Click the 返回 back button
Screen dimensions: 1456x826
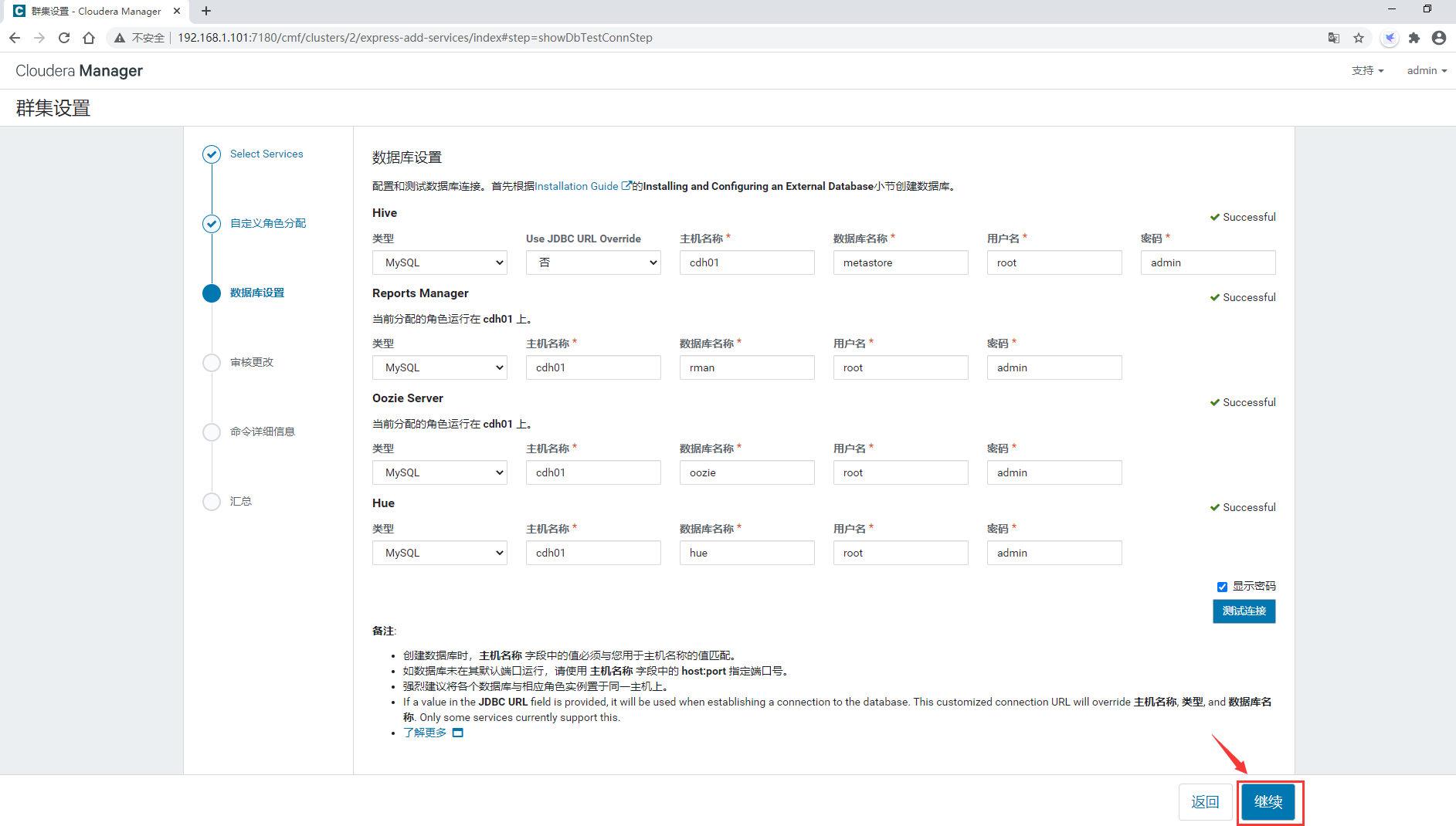[1205, 802]
